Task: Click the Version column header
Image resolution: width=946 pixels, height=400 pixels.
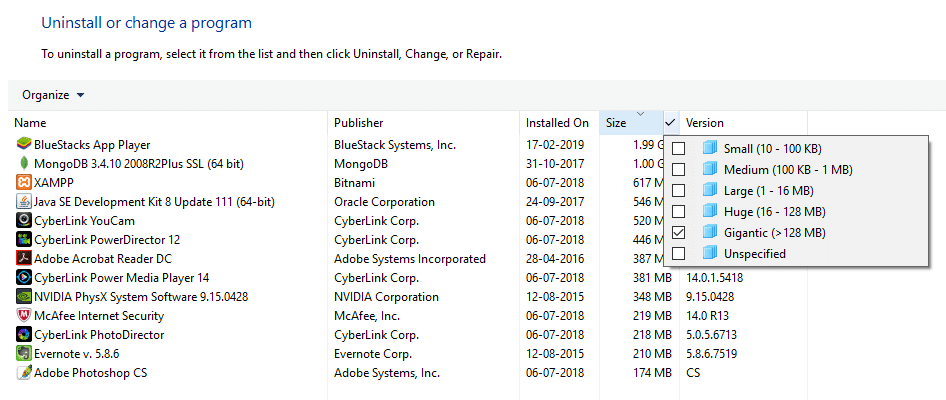Action: (705, 123)
